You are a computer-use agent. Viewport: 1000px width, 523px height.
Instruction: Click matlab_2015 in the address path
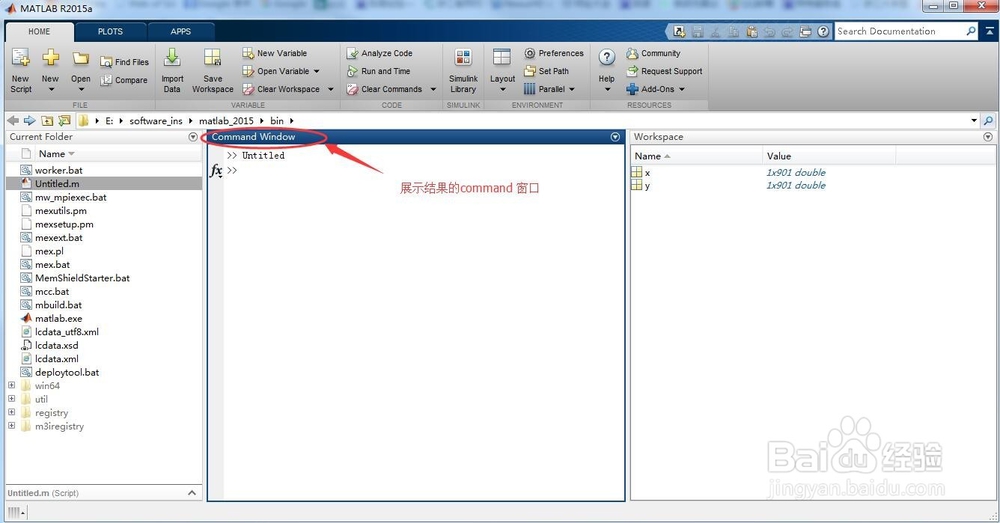[226, 121]
